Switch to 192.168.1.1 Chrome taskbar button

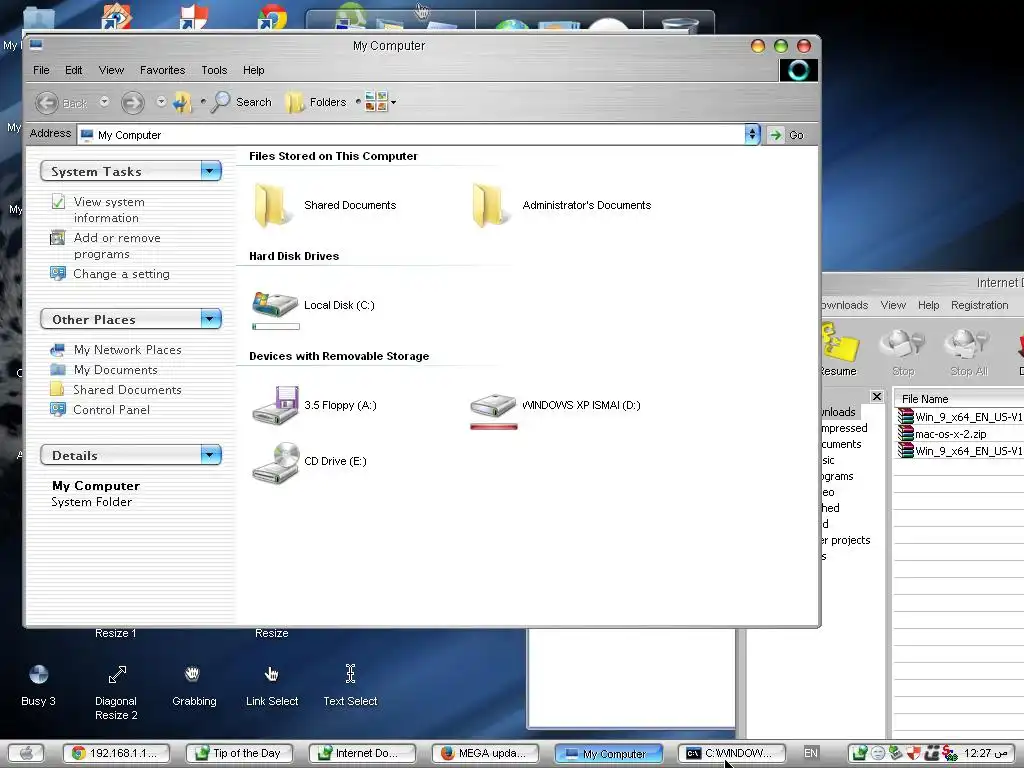click(116, 753)
